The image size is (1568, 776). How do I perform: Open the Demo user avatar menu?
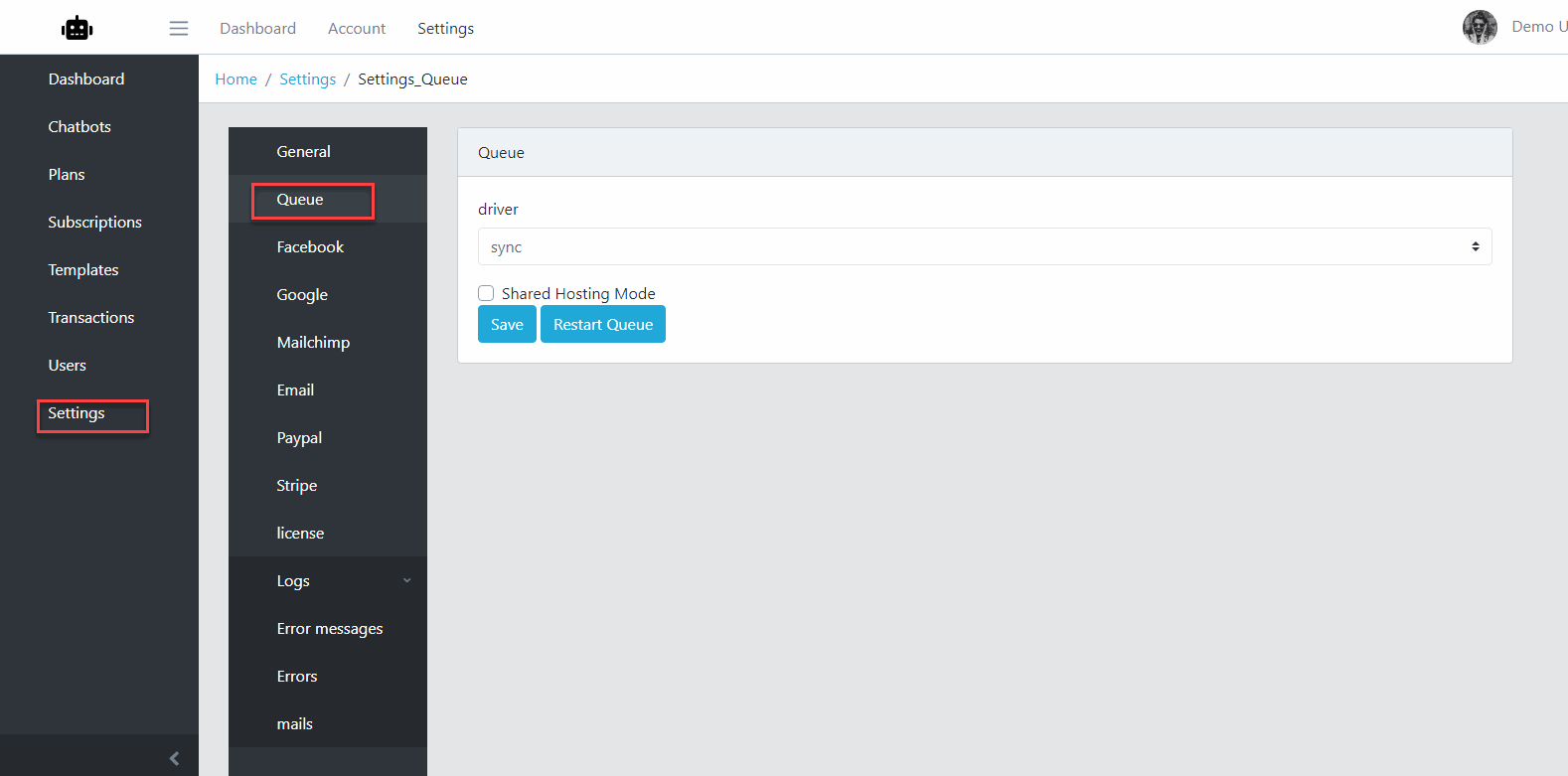click(x=1480, y=27)
